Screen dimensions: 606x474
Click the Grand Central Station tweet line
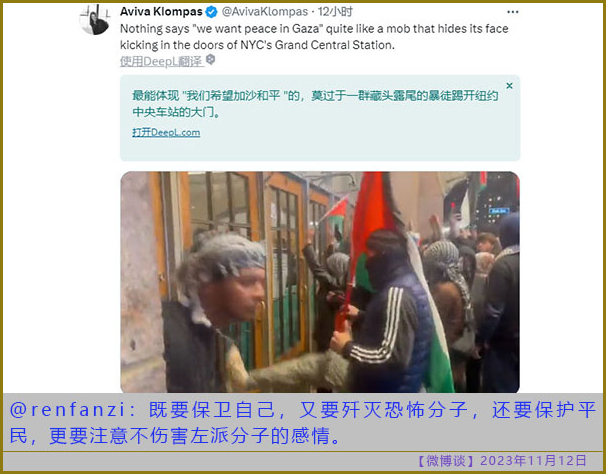(x=257, y=45)
